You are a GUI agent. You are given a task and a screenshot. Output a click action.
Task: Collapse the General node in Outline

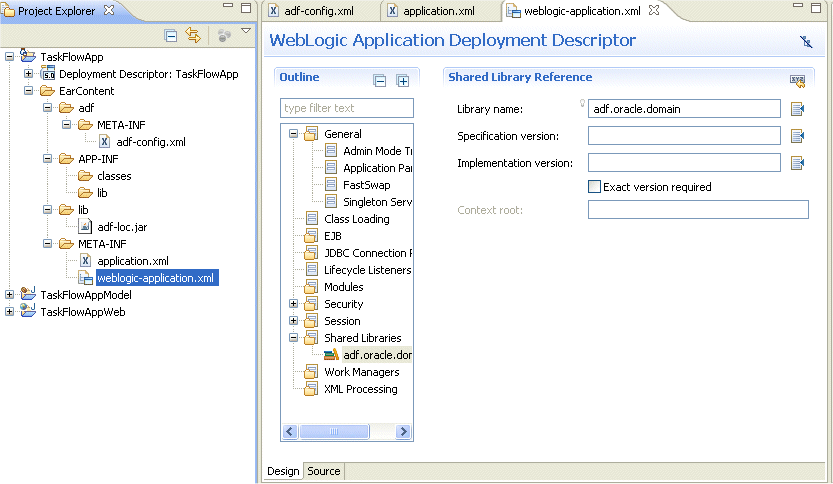(294, 134)
